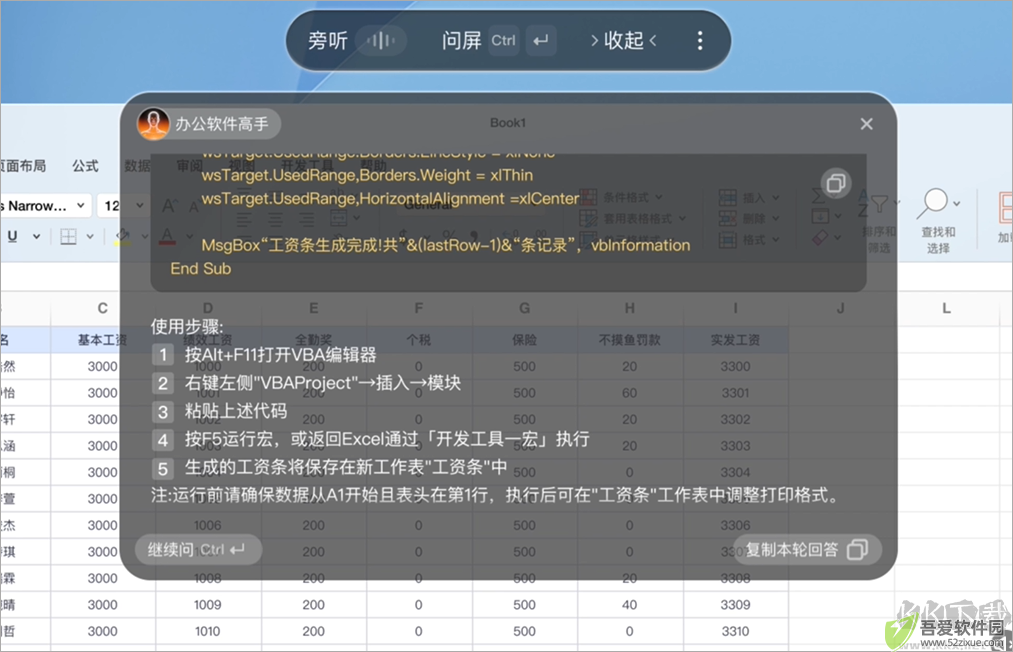Screen dimensions: 1013x652
Task: Expand the font name Narrow dropdown
Action: [81, 205]
